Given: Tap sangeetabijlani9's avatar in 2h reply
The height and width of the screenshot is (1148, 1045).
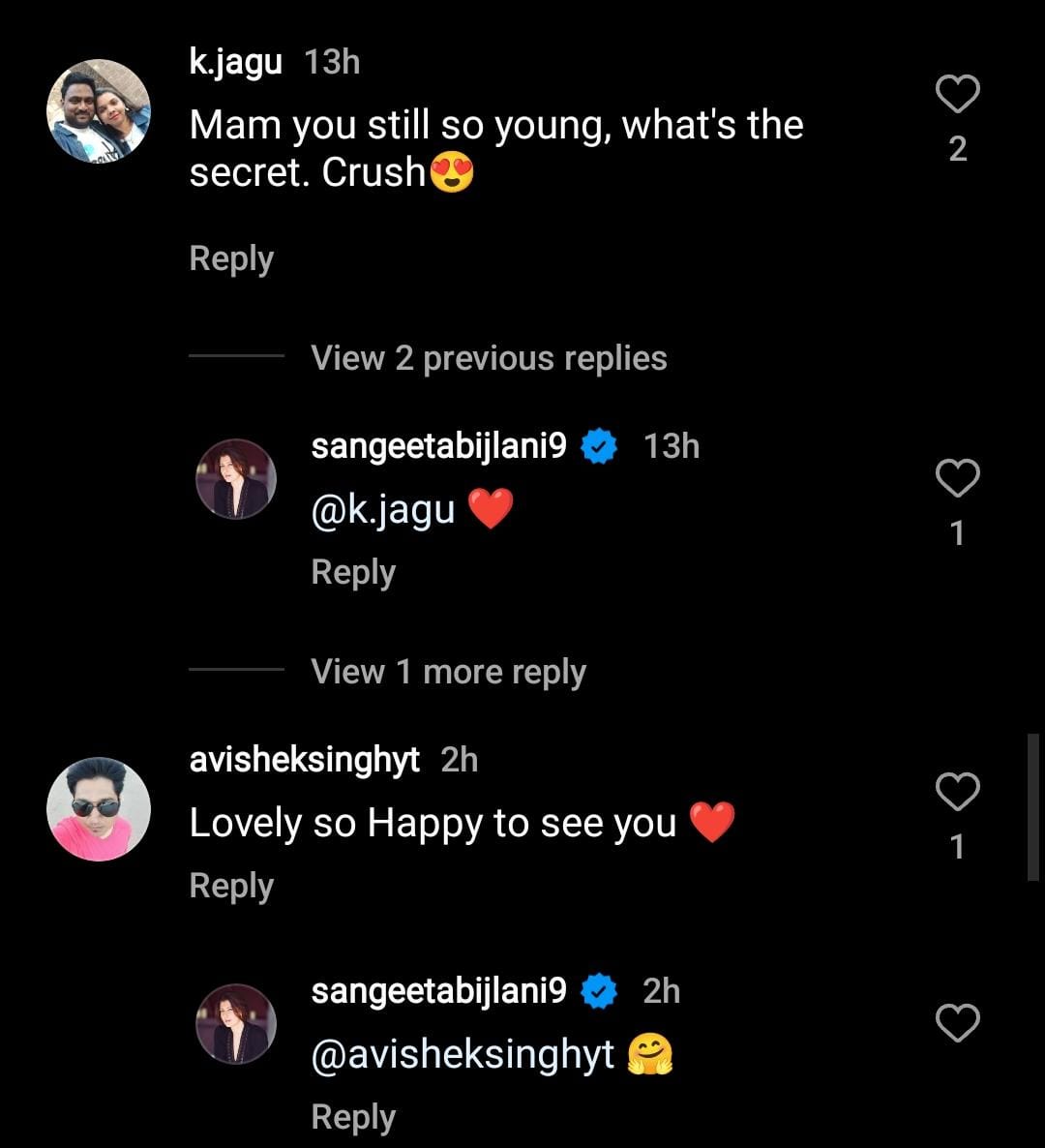Looking at the screenshot, I should tap(236, 1023).
